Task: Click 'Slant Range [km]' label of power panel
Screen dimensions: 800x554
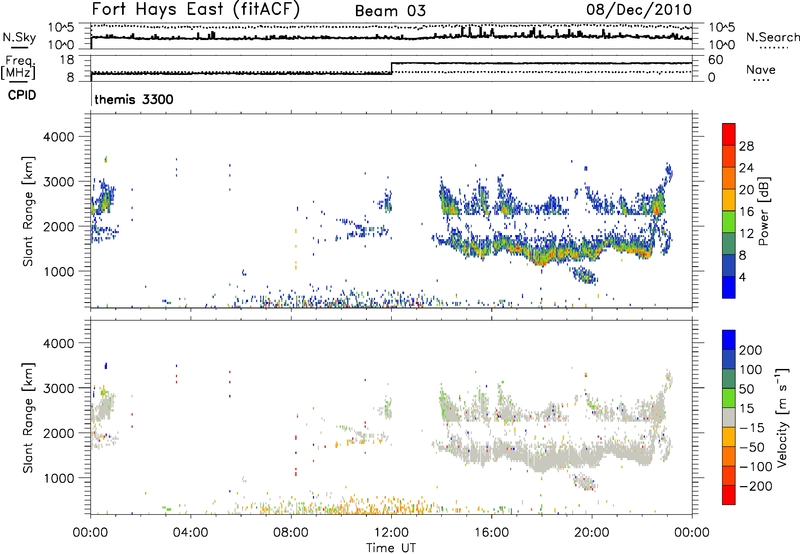Action: pos(28,211)
